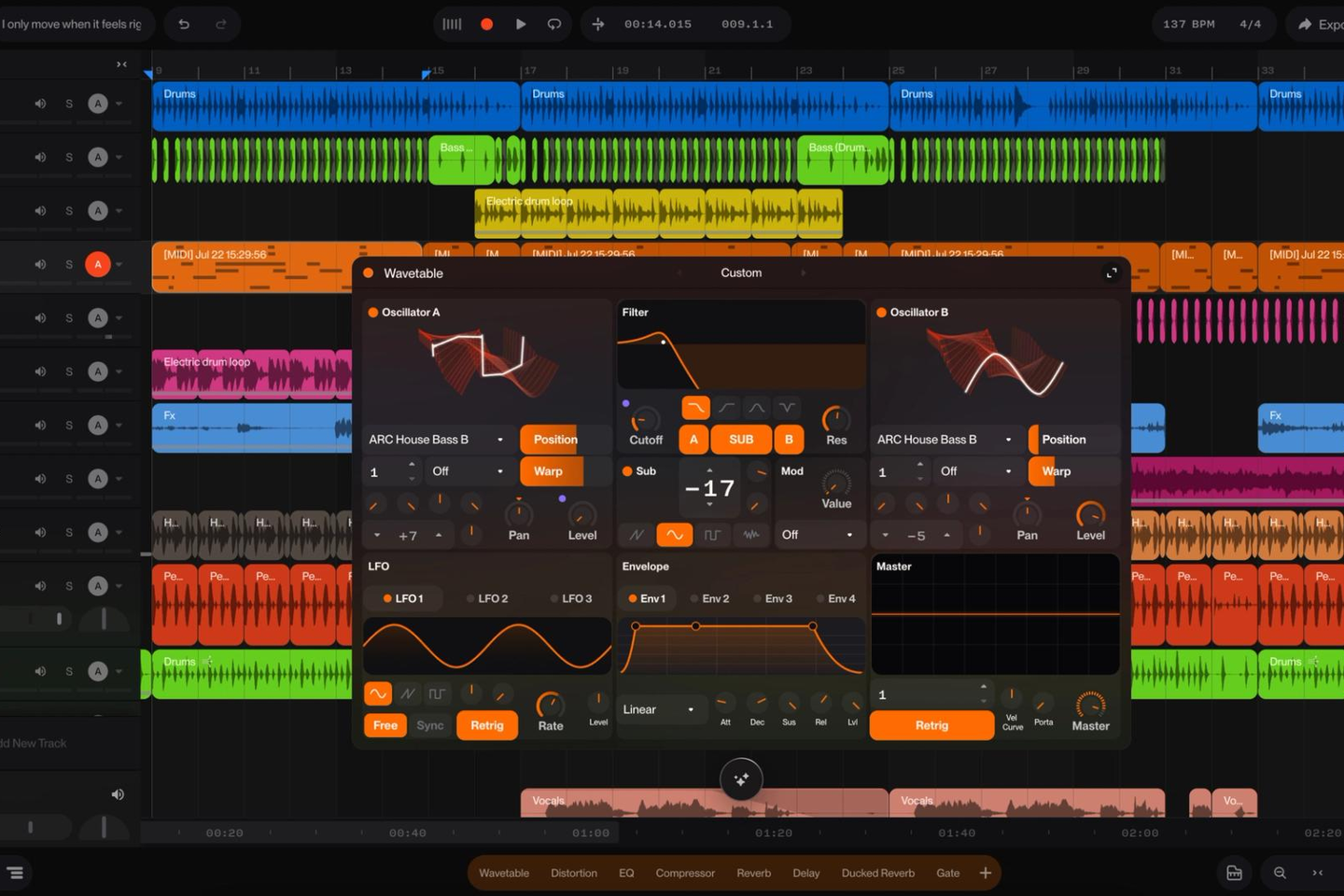Disable Oscillator B power dot
The height and width of the screenshot is (896, 1344).
(x=881, y=313)
